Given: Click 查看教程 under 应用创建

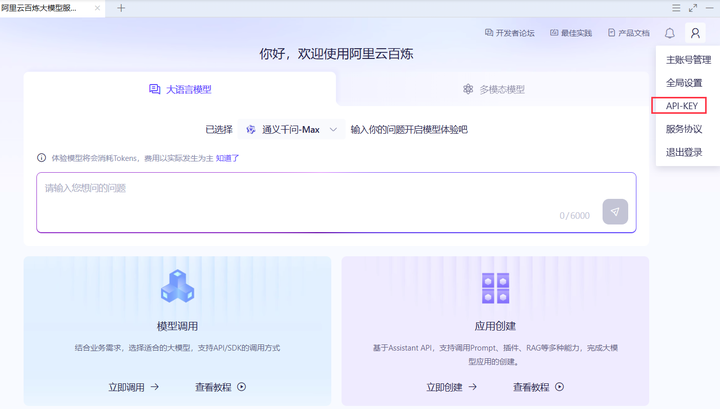Looking at the screenshot, I should click(x=531, y=387).
